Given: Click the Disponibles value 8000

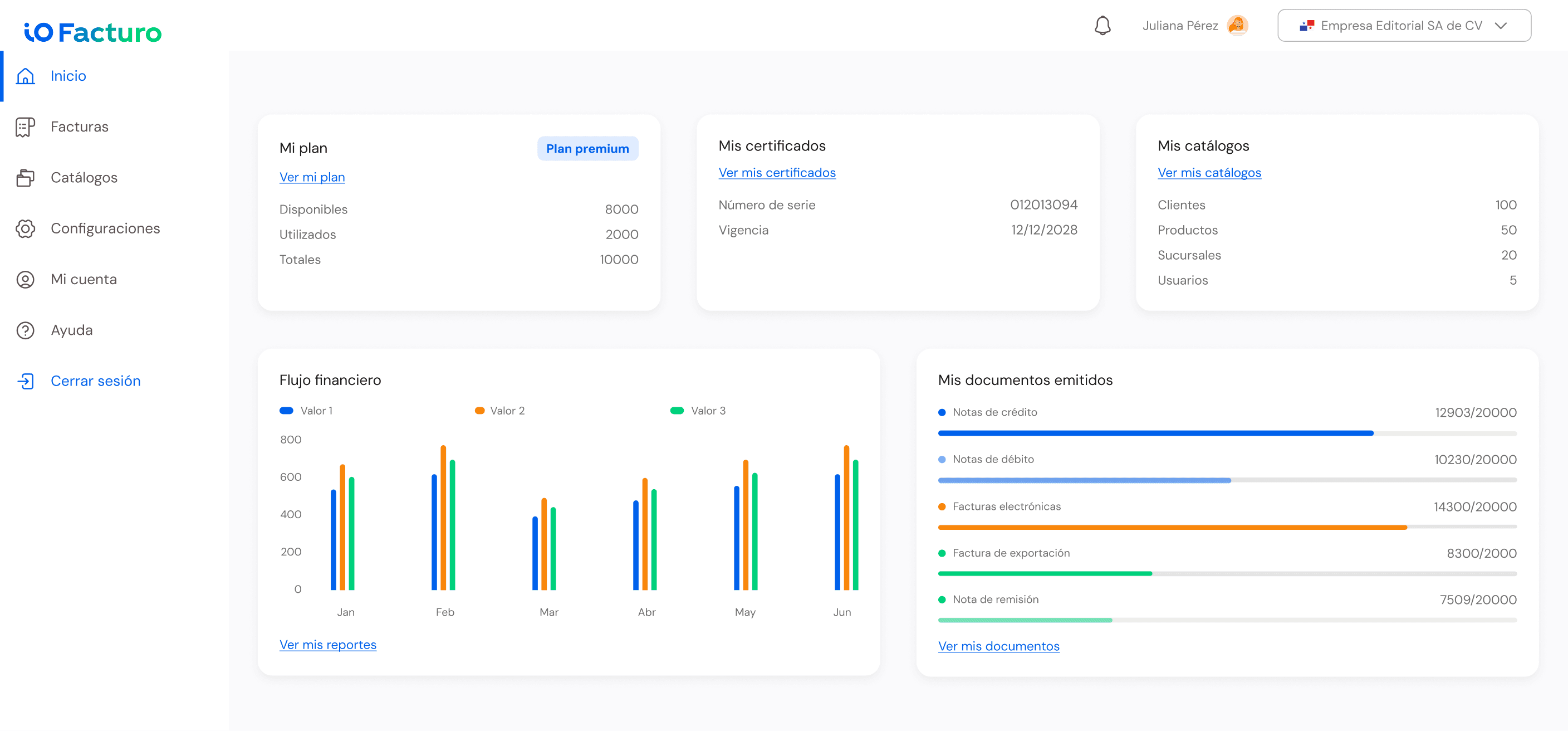Looking at the screenshot, I should [621, 209].
